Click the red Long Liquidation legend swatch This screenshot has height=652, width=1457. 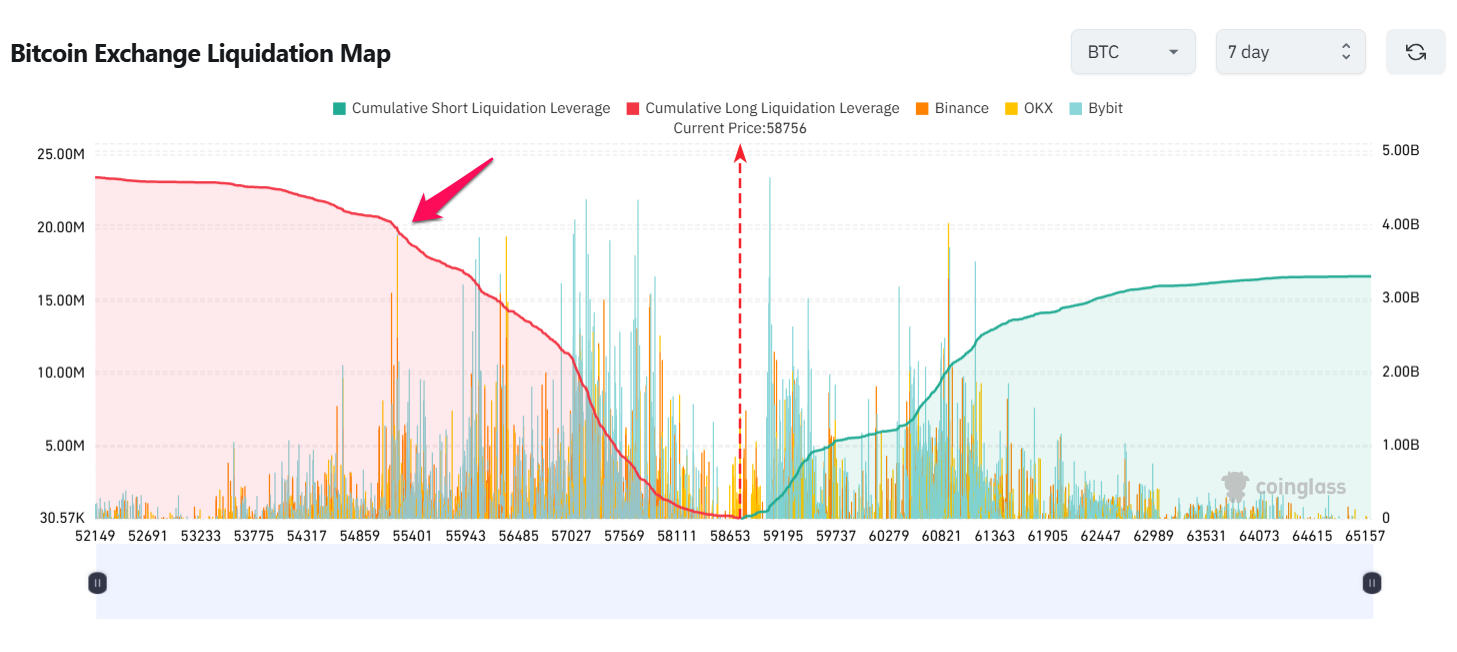click(x=633, y=108)
